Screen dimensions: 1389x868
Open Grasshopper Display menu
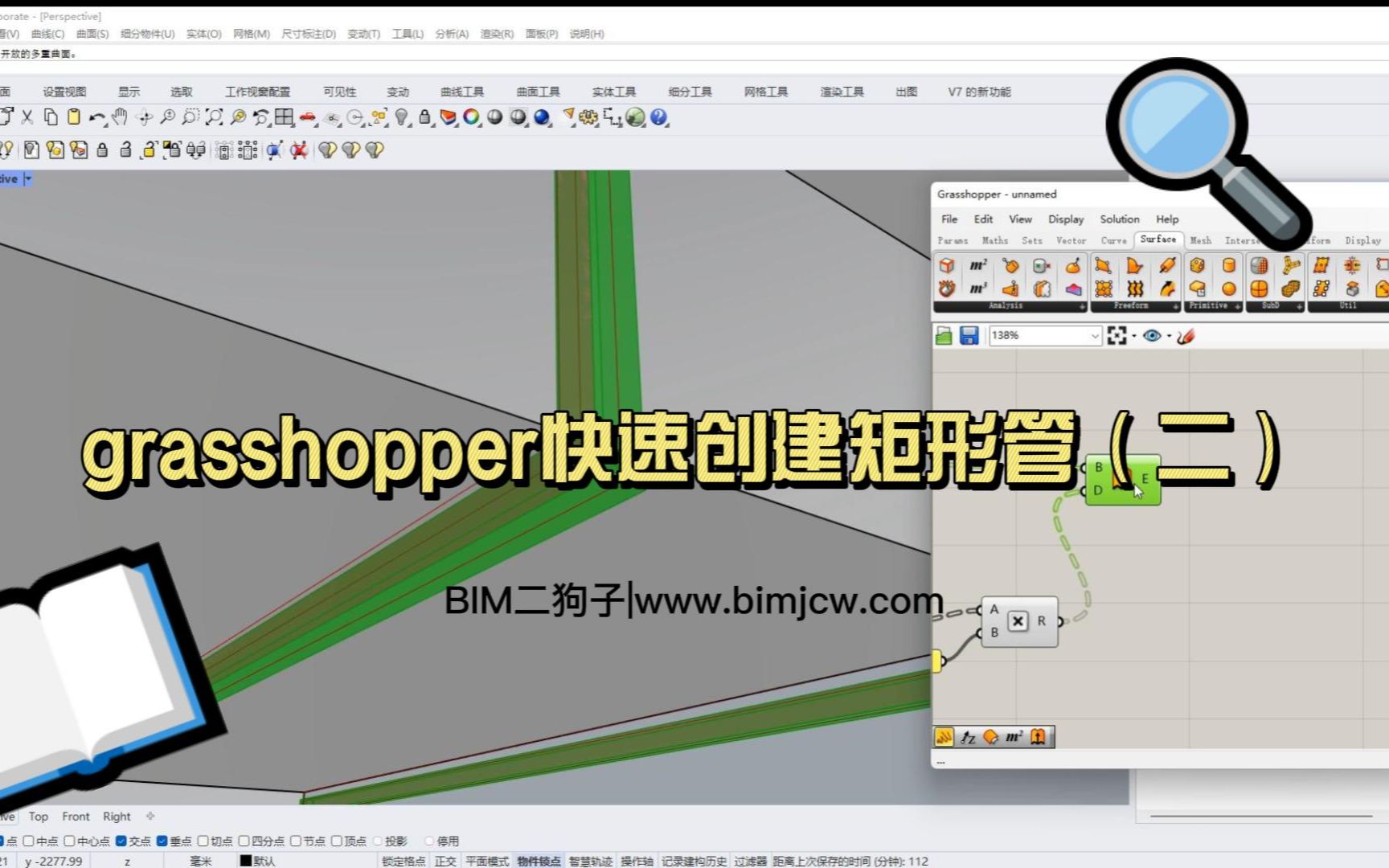(1066, 219)
